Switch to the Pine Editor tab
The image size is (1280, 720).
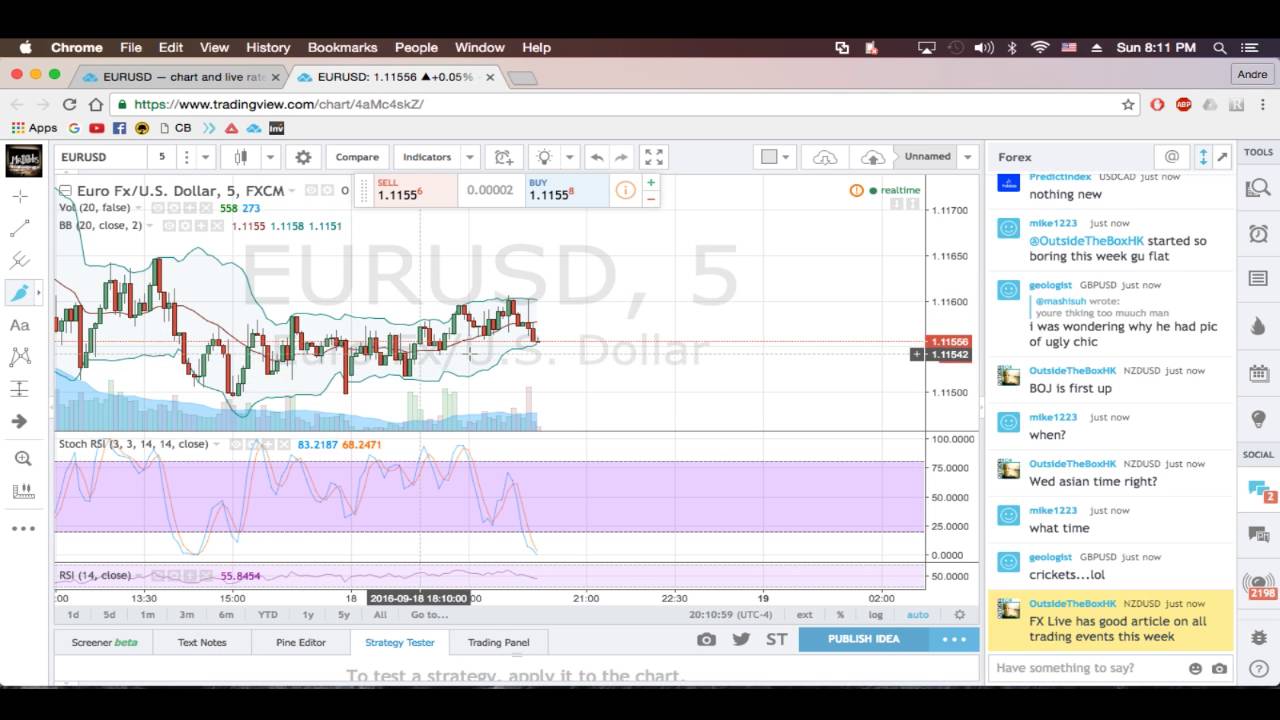coord(301,642)
